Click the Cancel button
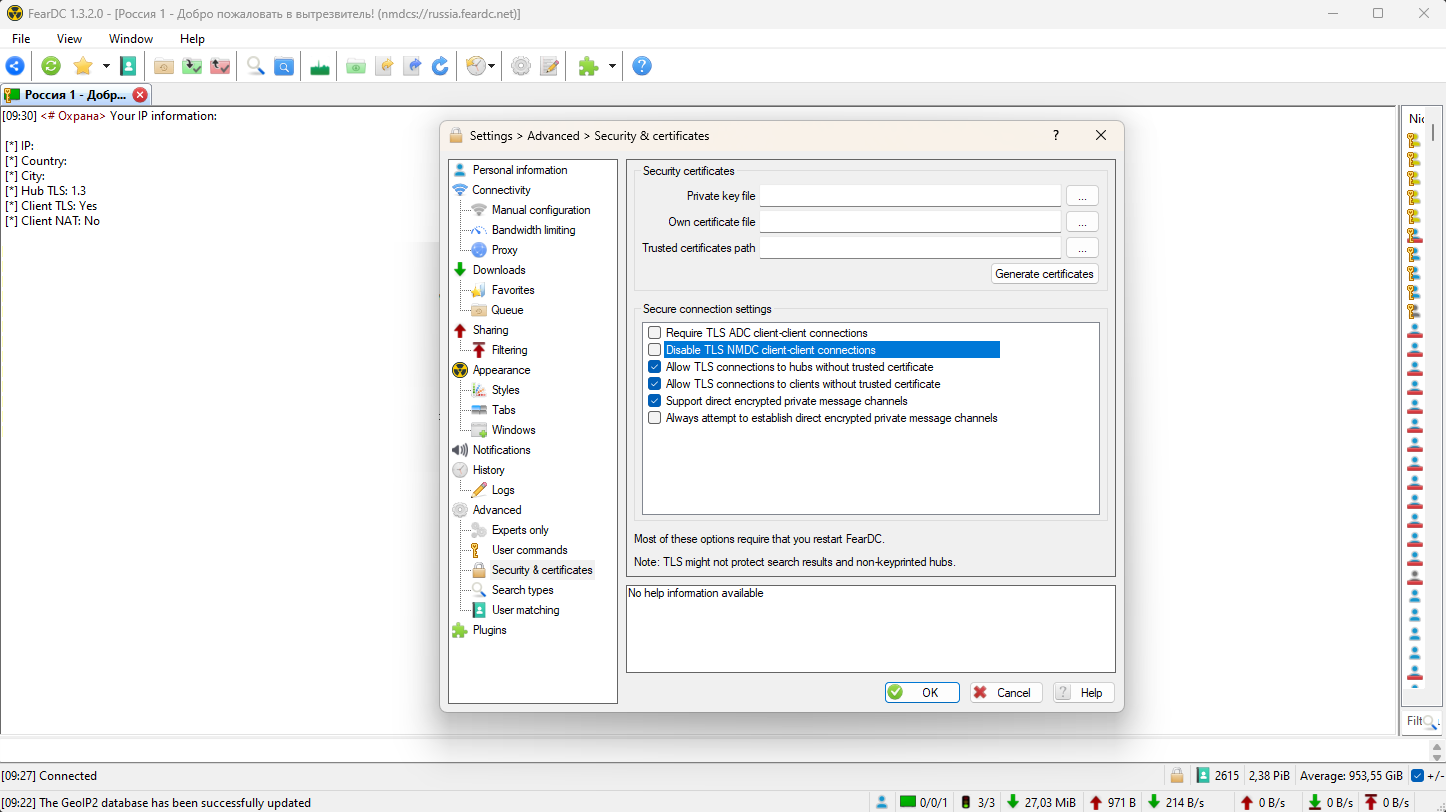Viewport: 1446px width, 812px height. [1006, 692]
